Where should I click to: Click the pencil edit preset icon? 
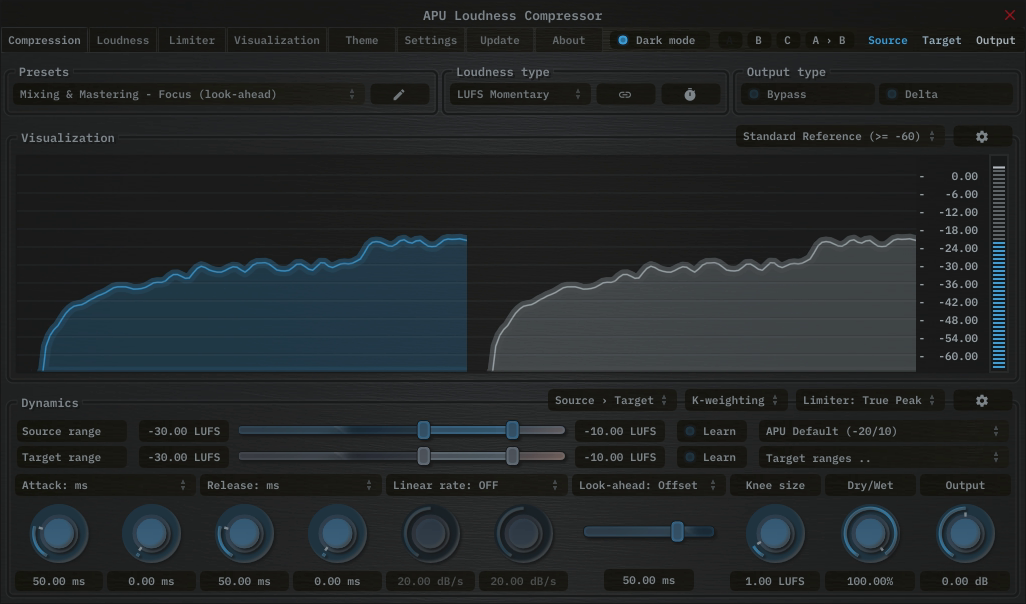tap(399, 94)
